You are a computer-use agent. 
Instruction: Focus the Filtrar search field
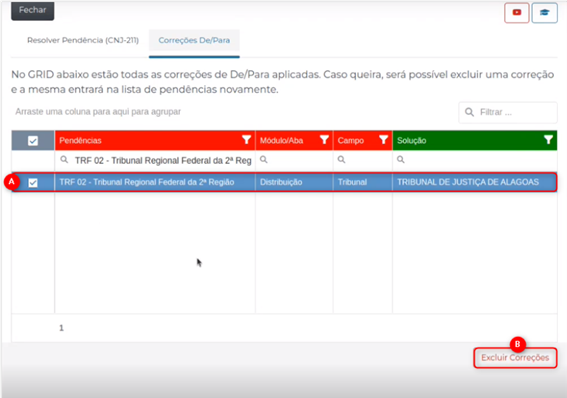point(508,112)
